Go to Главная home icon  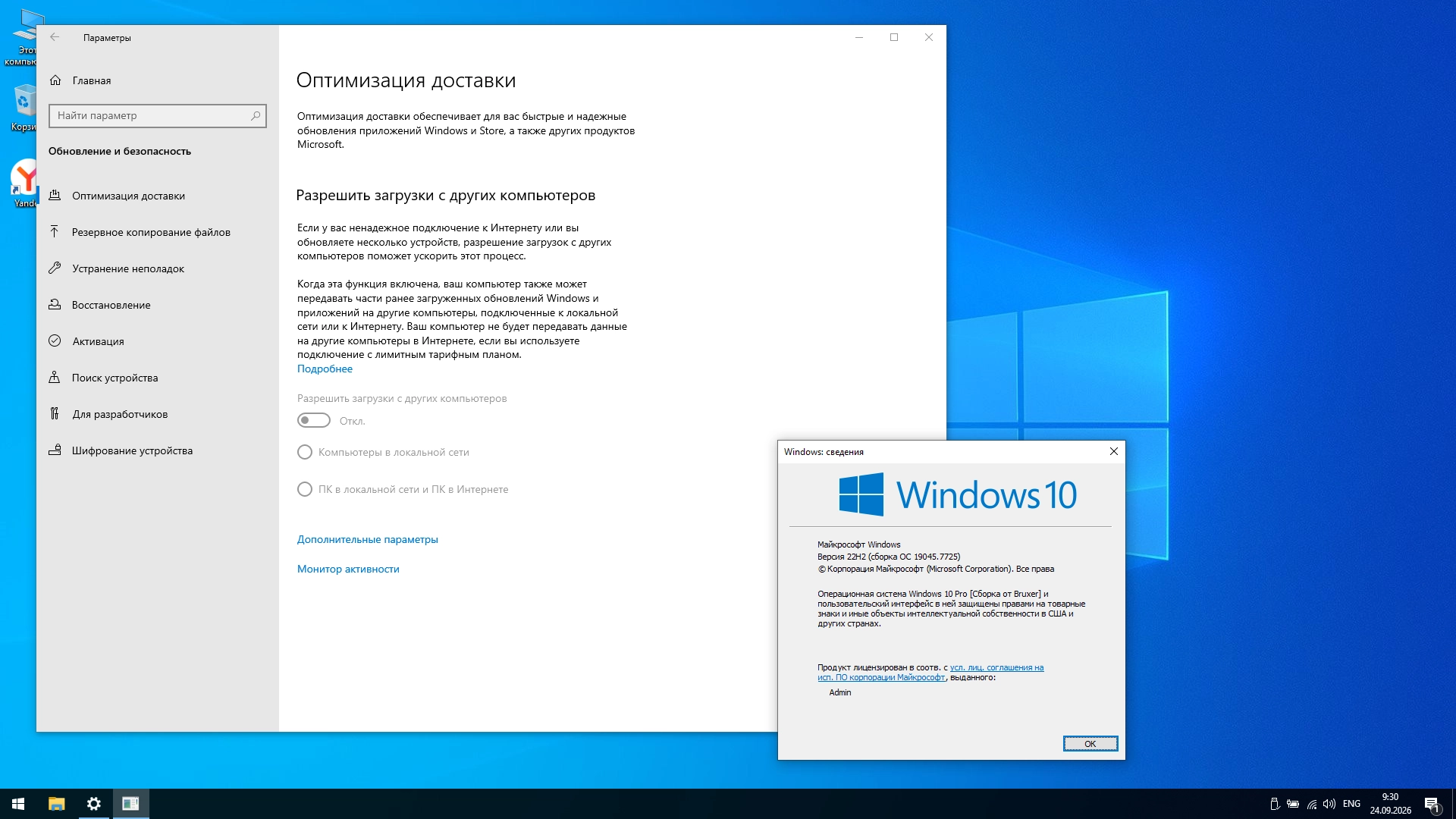[55, 80]
